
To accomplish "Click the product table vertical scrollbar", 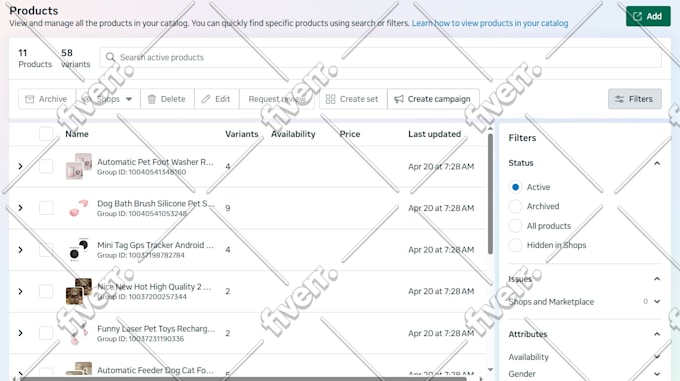I will pyautogui.click(x=490, y=194).
